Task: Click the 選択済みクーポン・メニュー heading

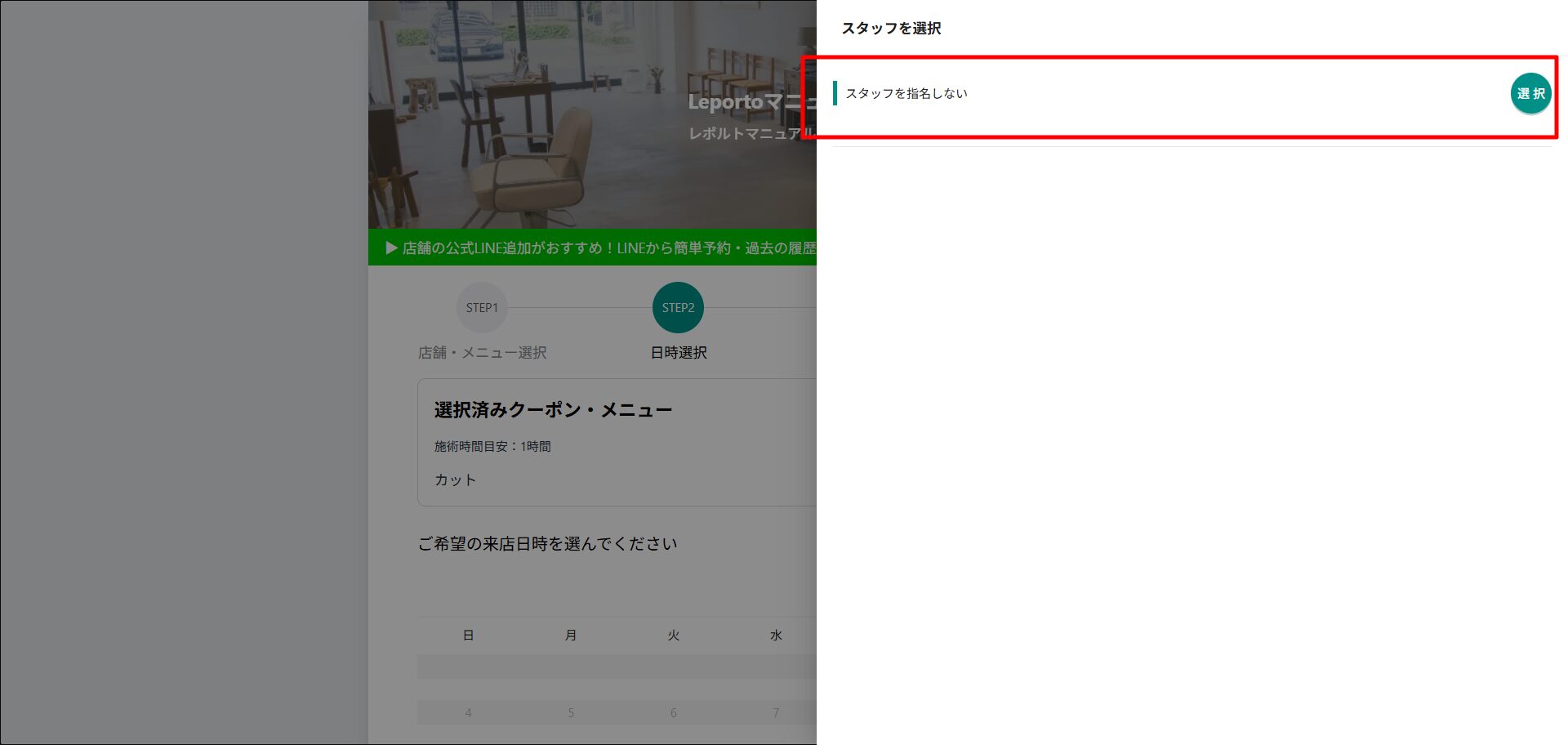Action: 553,410
